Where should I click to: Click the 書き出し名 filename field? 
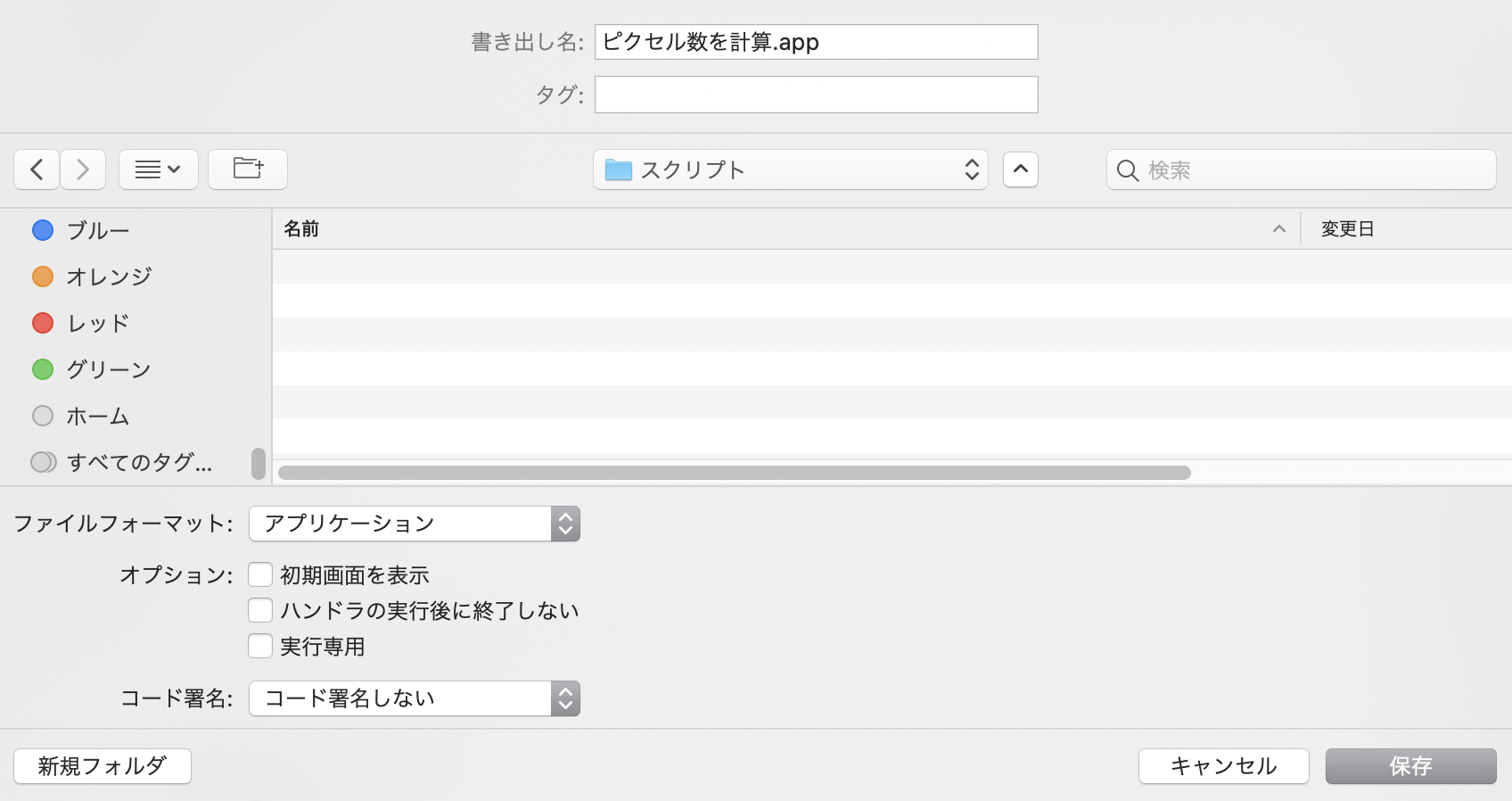816,42
